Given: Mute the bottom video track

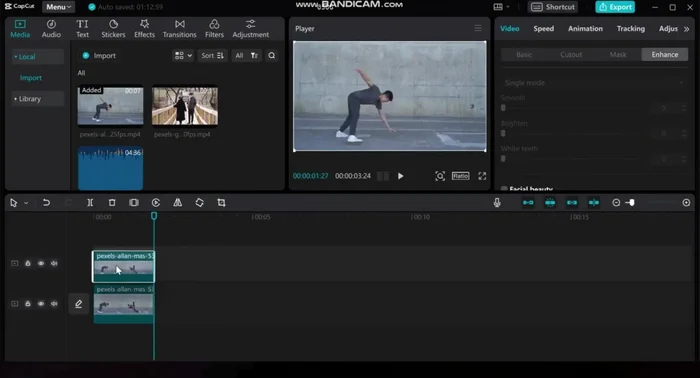Looking at the screenshot, I should (54, 303).
